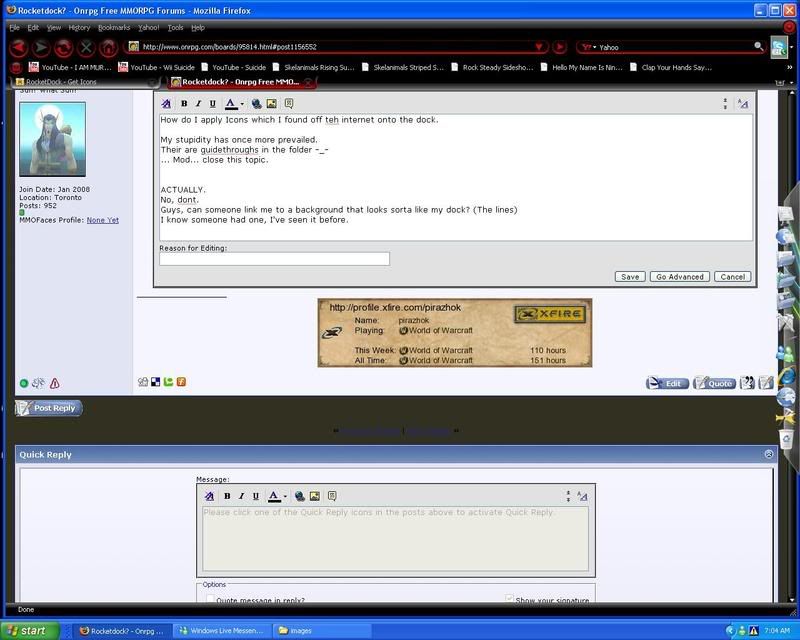
Task: Click the Go arrow beside the URL bar
Action: point(560,47)
